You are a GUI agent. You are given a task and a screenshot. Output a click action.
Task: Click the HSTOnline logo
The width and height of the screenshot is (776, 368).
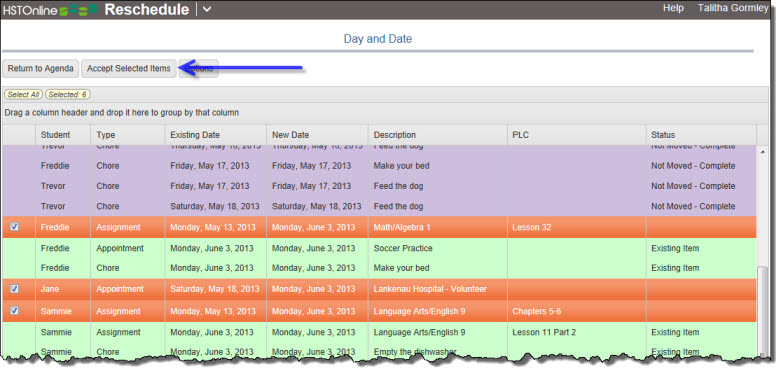coord(49,10)
